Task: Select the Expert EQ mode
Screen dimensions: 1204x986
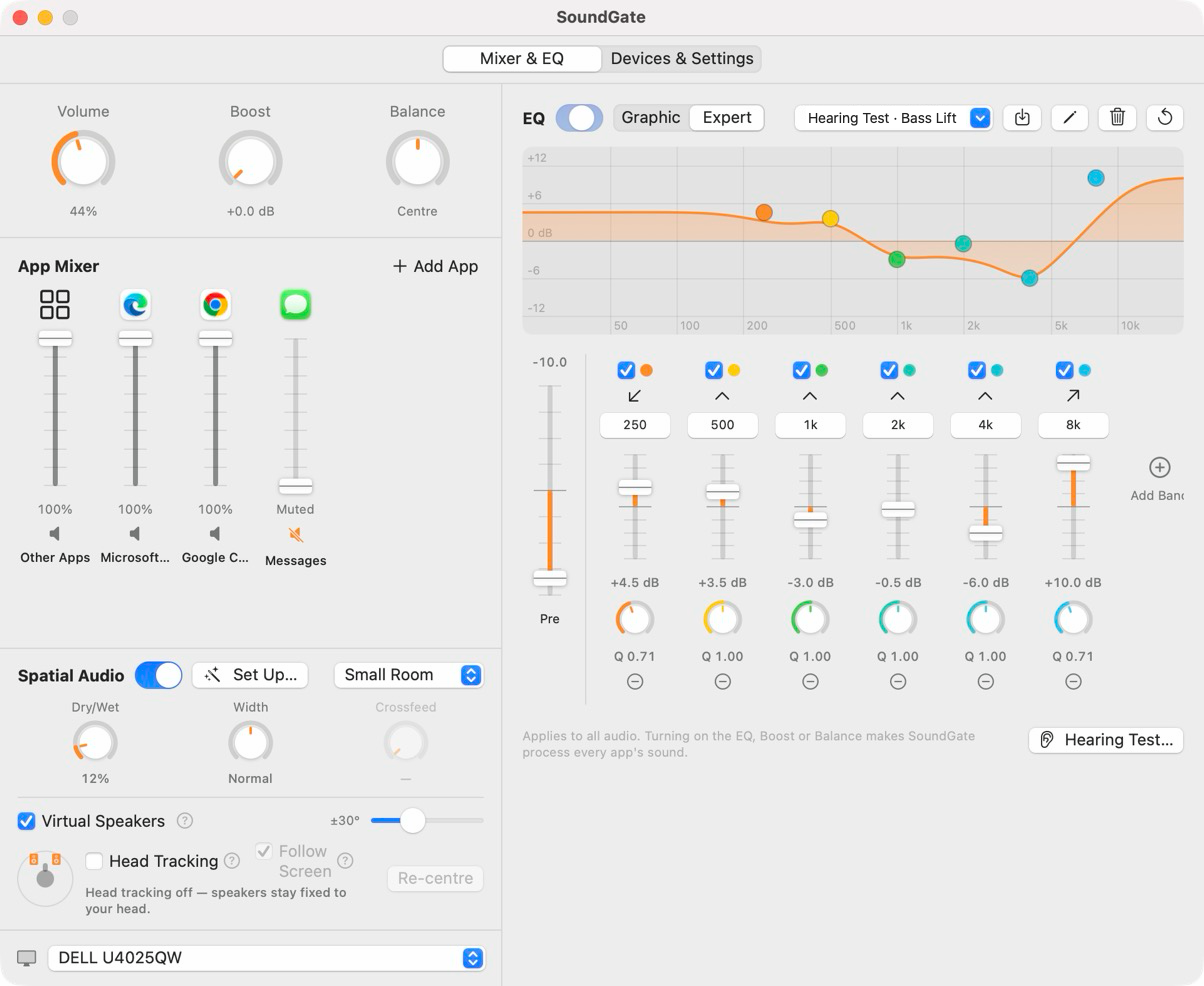Action: click(x=727, y=117)
